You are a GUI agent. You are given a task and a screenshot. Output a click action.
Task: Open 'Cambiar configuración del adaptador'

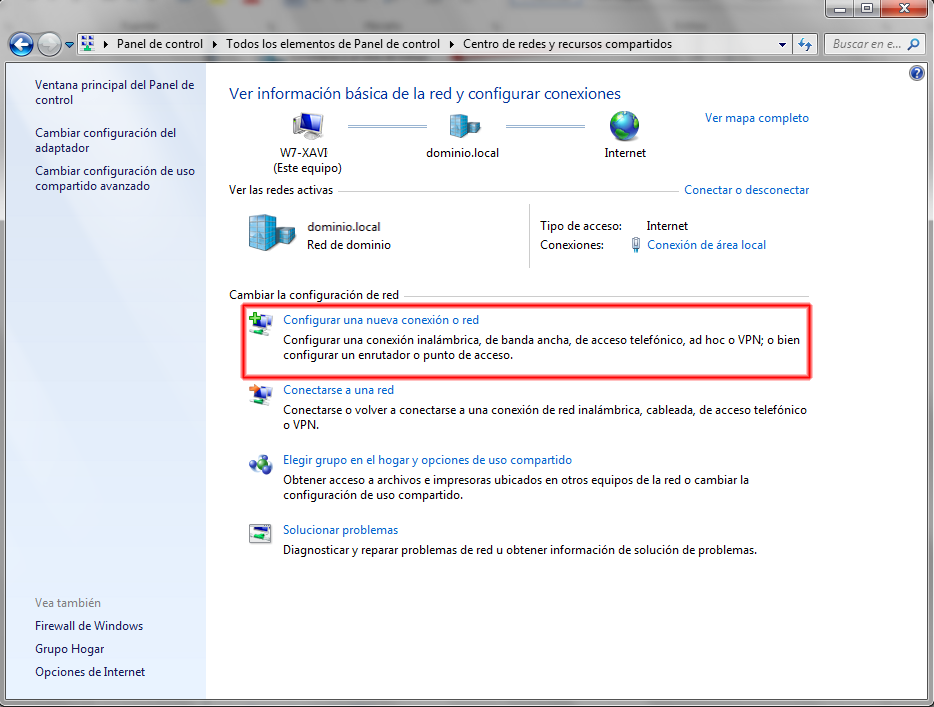[105, 140]
